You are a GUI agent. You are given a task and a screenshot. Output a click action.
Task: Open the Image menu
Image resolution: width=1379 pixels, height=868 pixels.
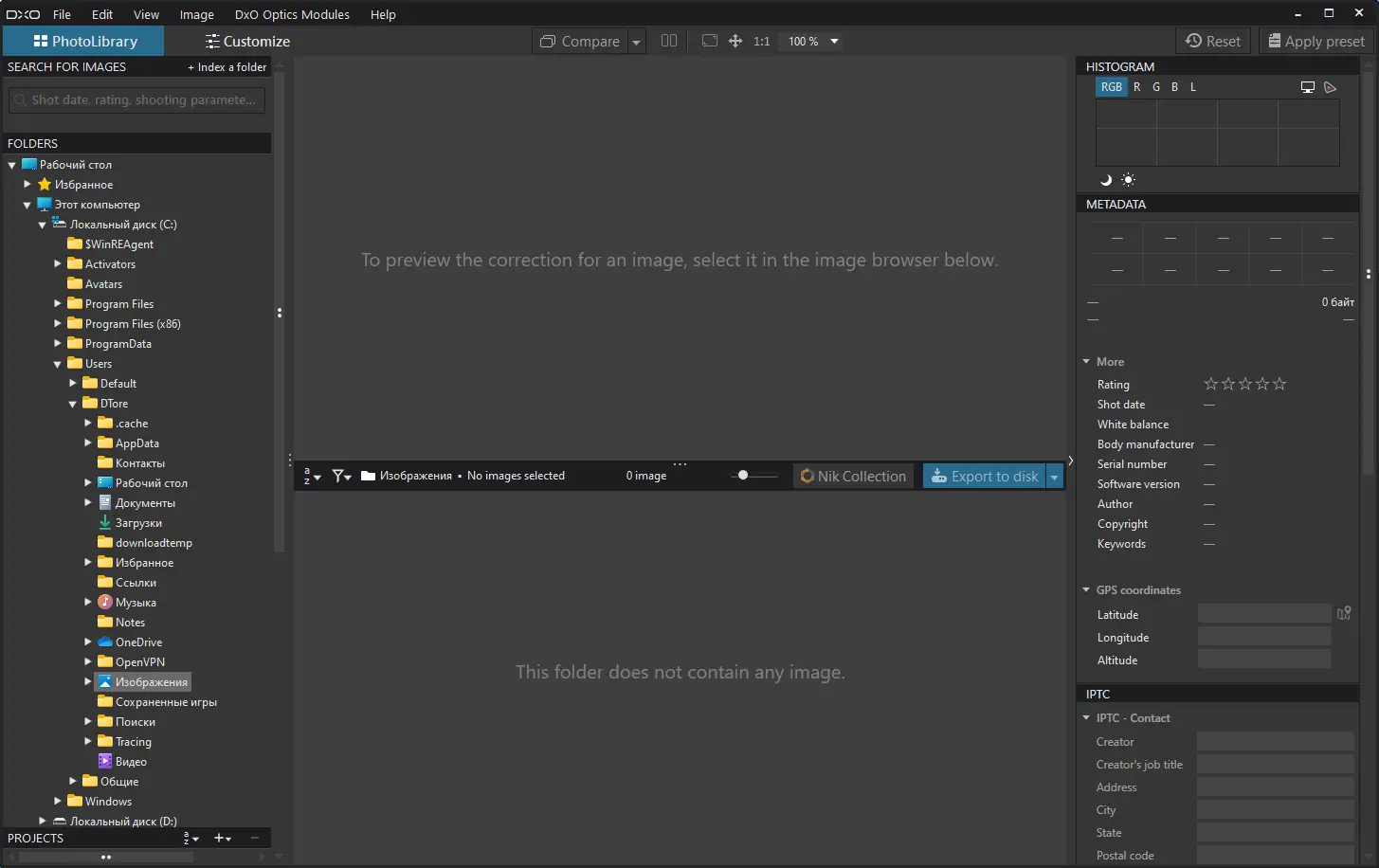click(x=196, y=14)
